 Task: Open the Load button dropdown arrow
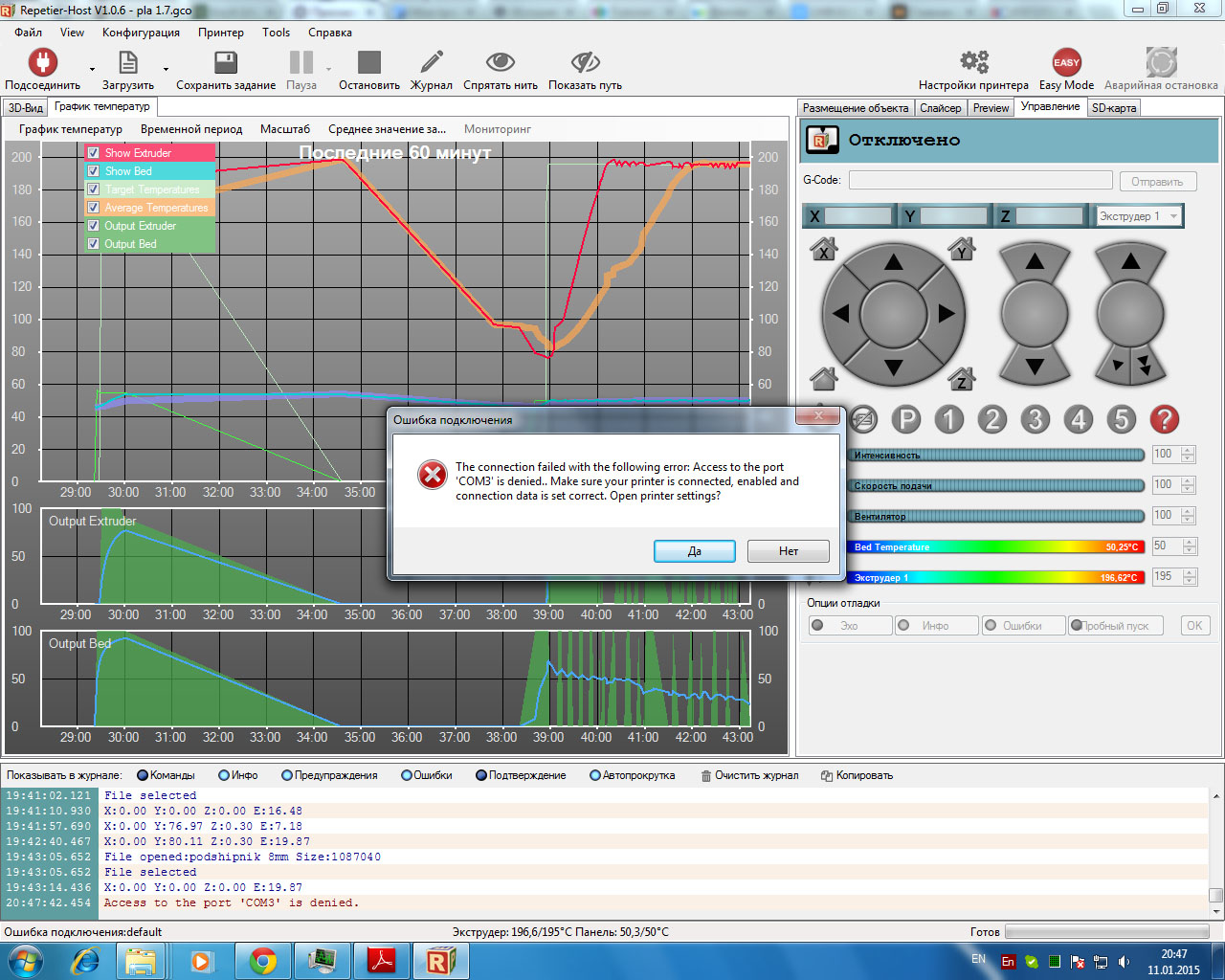[x=166, y=70]
